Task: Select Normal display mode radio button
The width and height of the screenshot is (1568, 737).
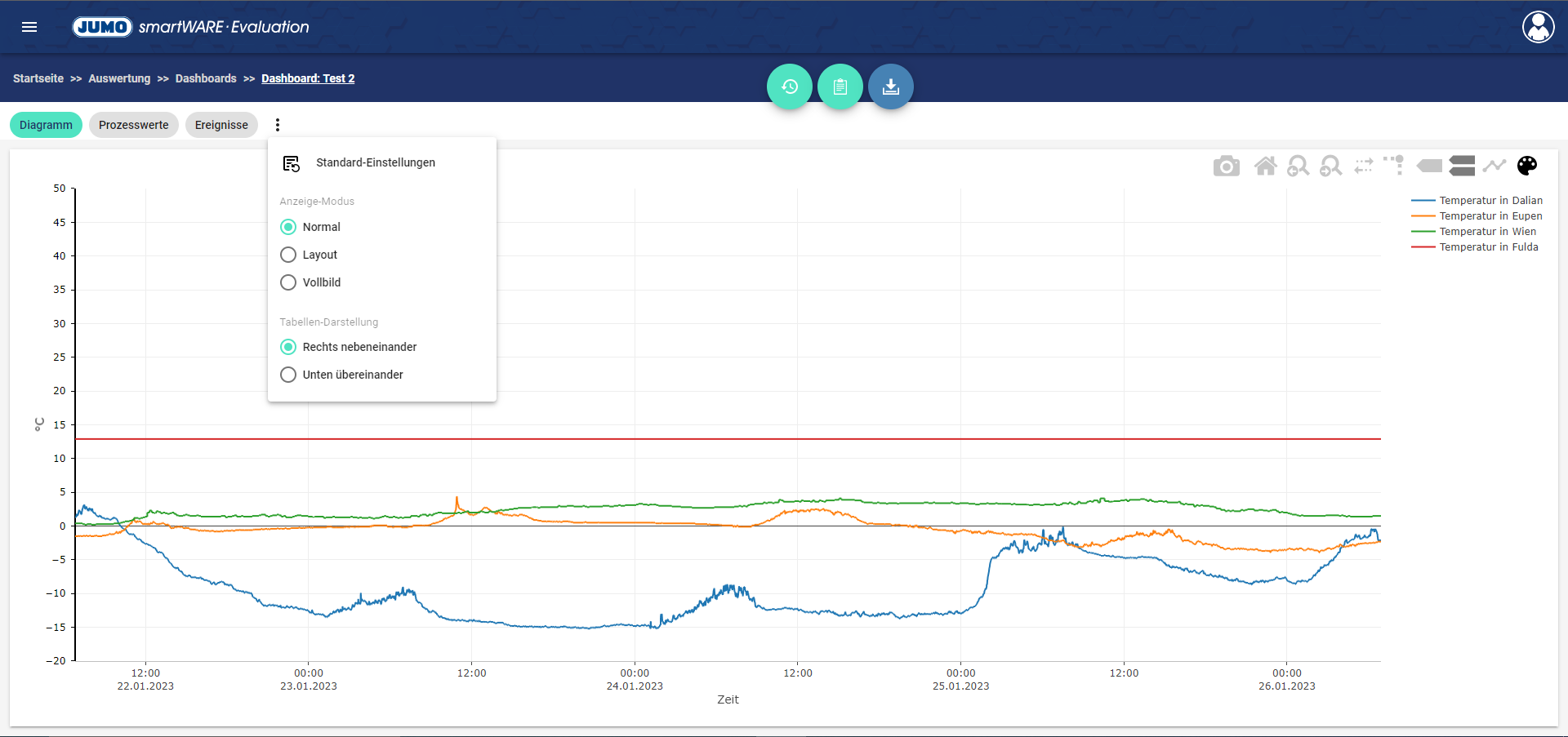Action: click(x=288, y=227)
